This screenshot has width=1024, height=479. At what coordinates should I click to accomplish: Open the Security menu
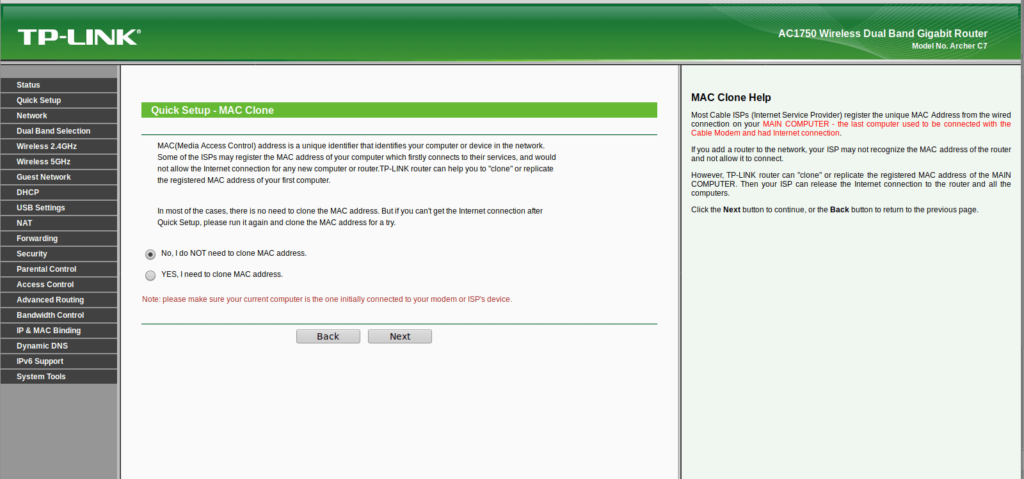coord(59,254)
